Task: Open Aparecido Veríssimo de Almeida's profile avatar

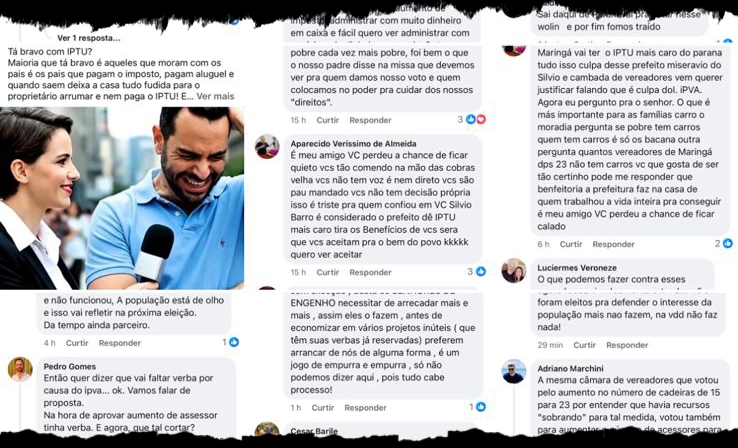Action: click(267, 147)
